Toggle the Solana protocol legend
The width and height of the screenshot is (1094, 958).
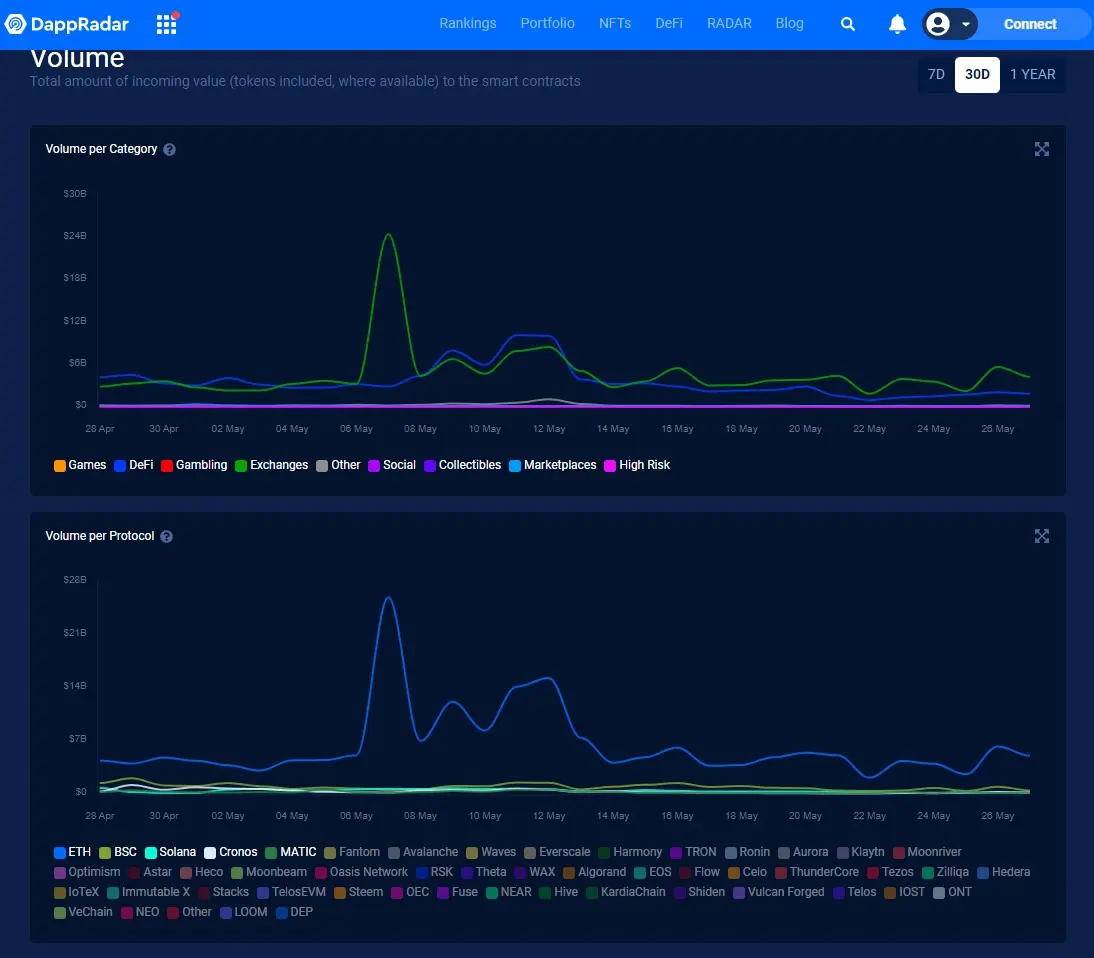[170, 853]
